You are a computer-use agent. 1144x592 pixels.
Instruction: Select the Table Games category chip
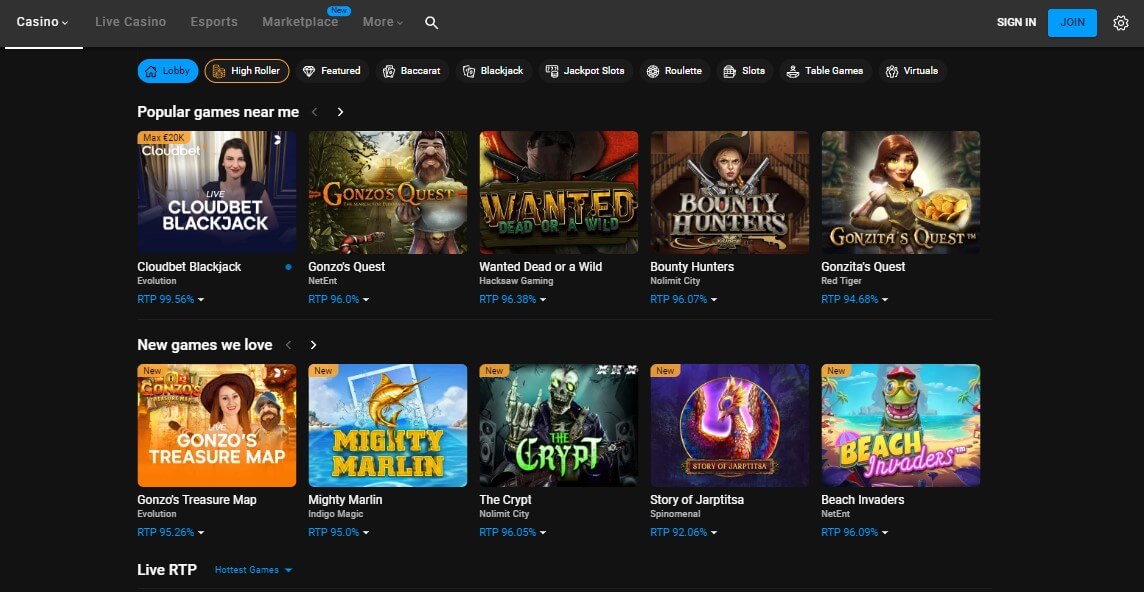point(826,71)
